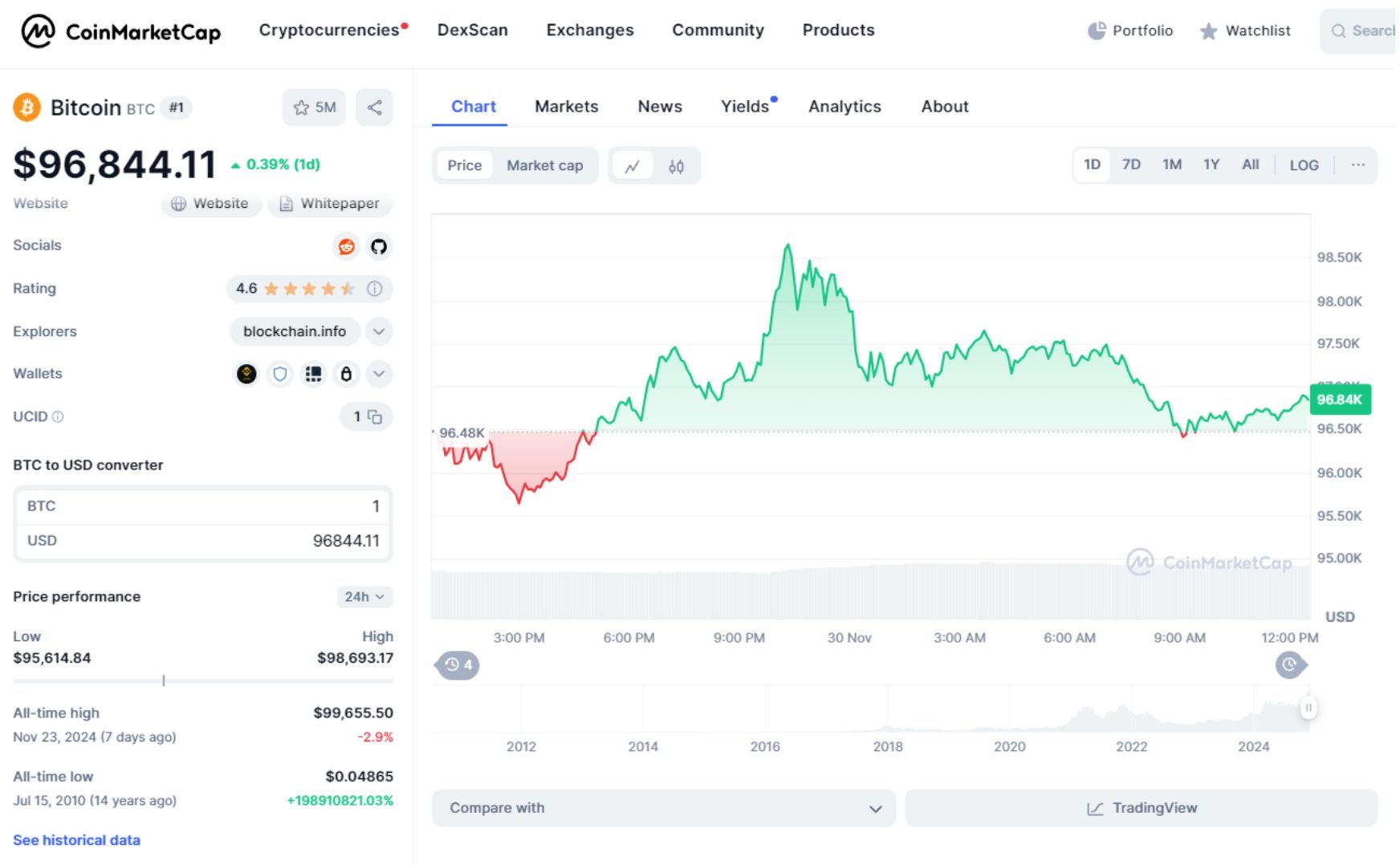Open the Exchanges menu
This screenshot has height=865, width=1400.
pos(589,30)
